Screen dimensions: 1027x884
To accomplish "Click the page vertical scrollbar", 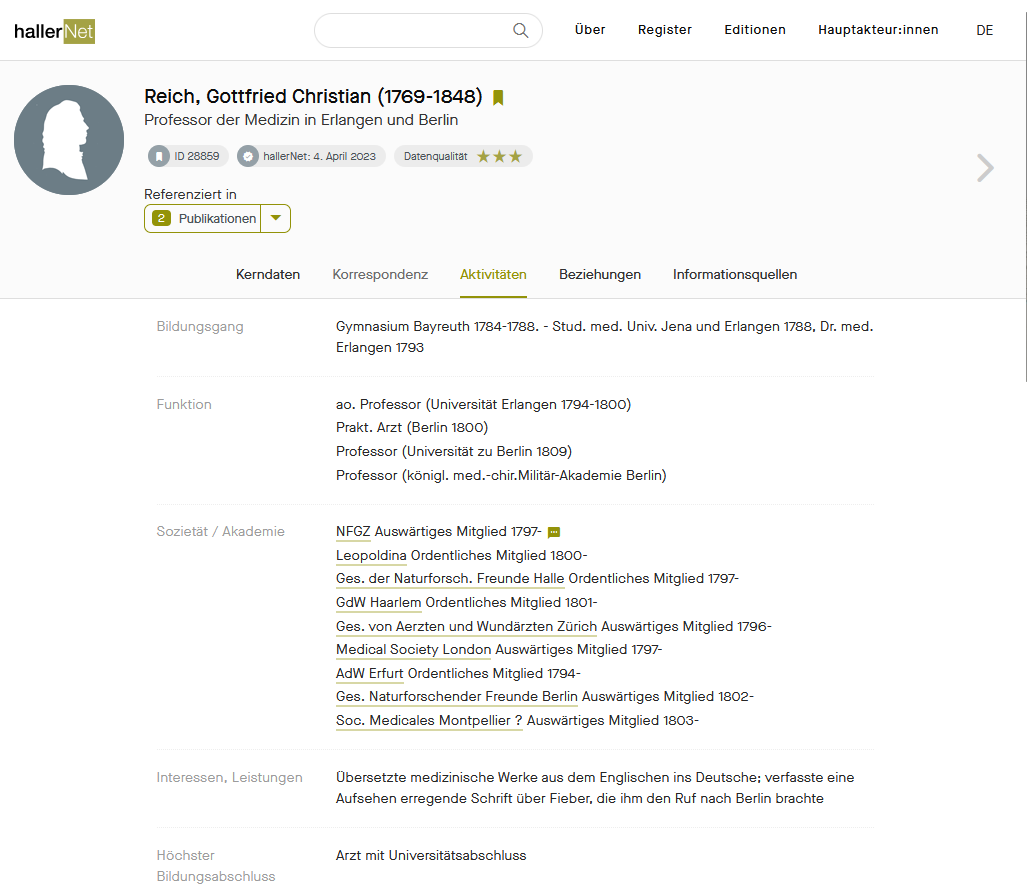I will point(1022,200).
